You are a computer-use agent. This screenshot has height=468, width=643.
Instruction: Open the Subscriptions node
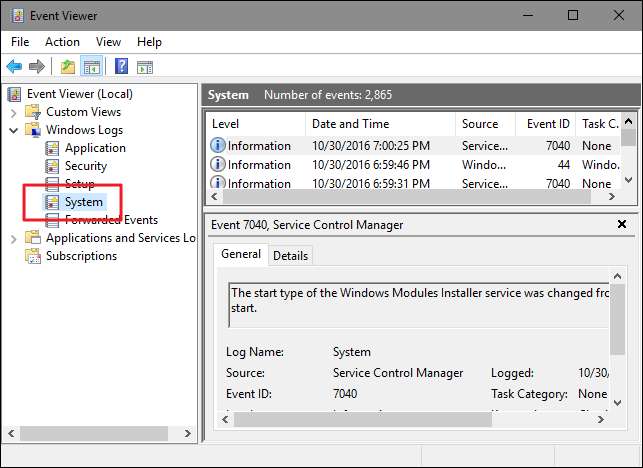pos(80,256)
